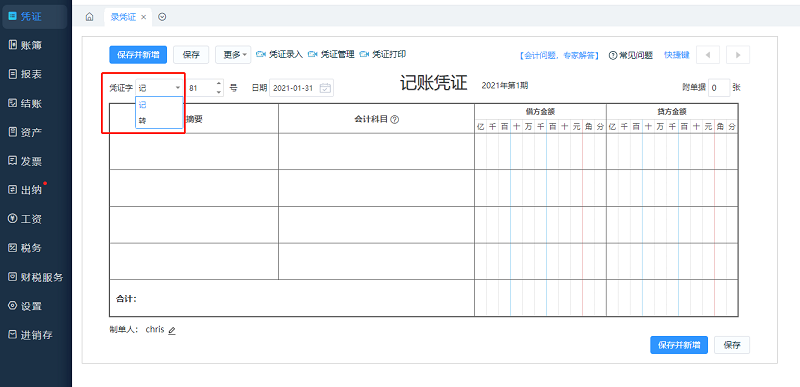The image size is (800, 387).
Task: Open 会计问题，专家解答 link
Action: pos(559,56)
